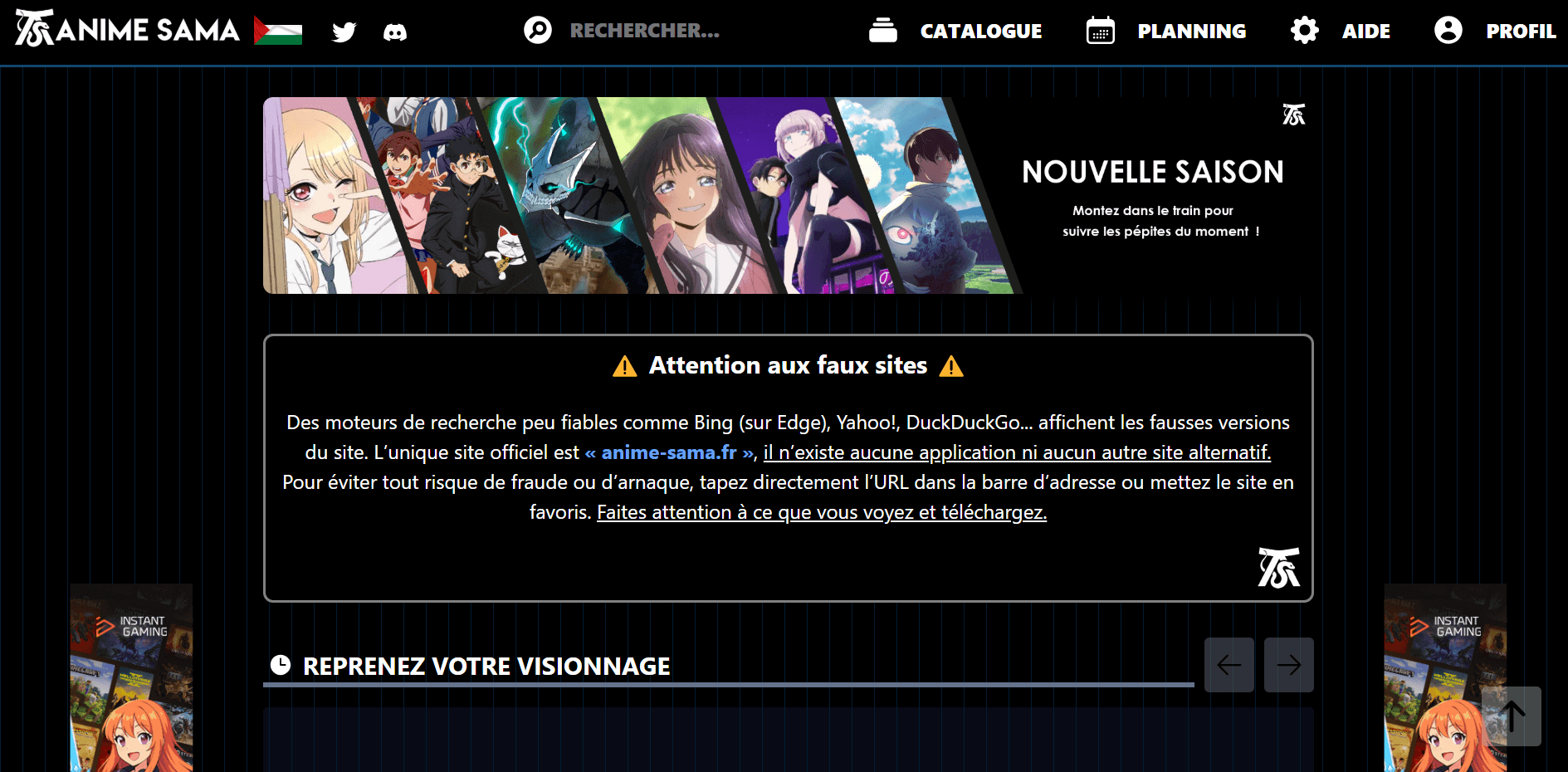Go to the AIDE page
The image size is (1568, 772).
[x=1366, y=32]
